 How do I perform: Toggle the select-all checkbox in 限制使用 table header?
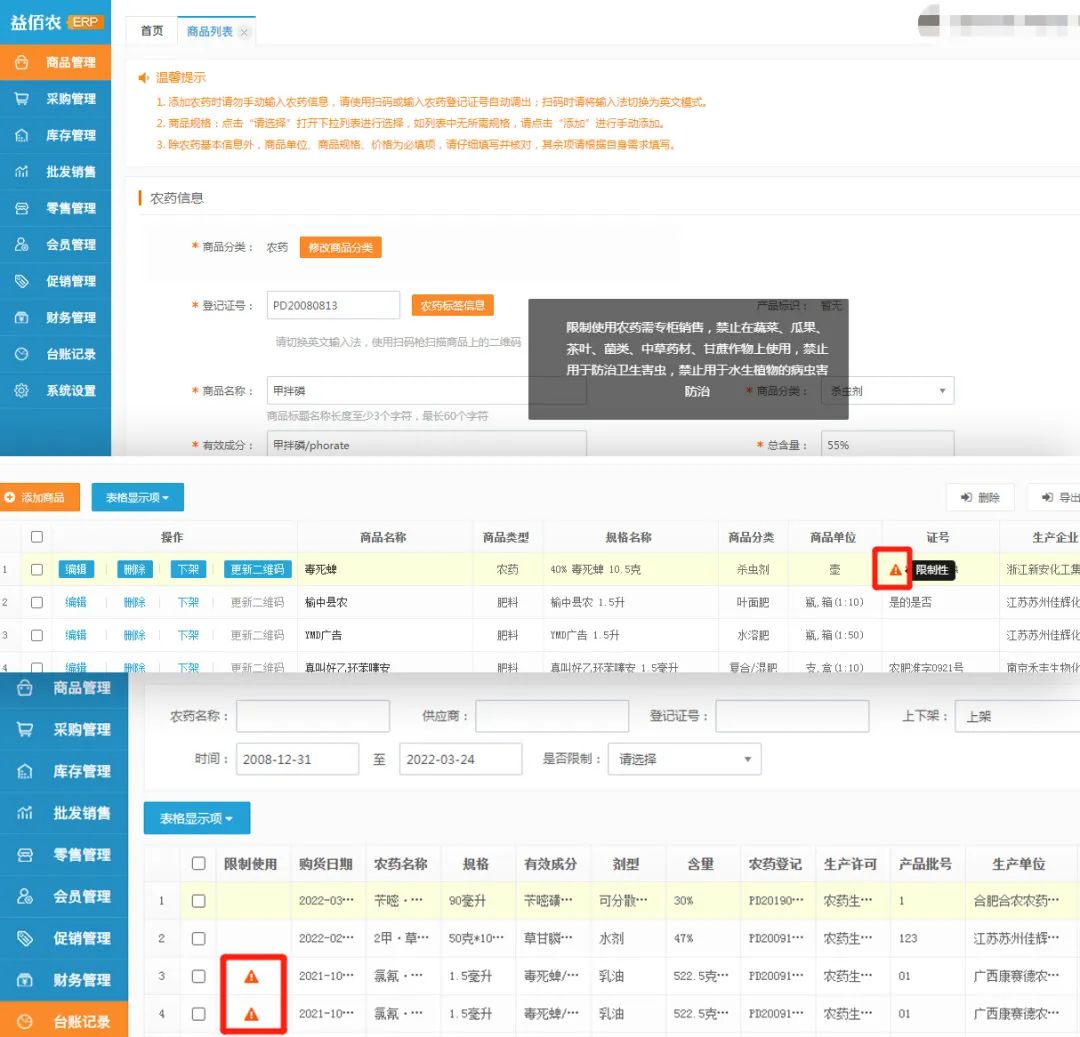click(x=198, y=864)
